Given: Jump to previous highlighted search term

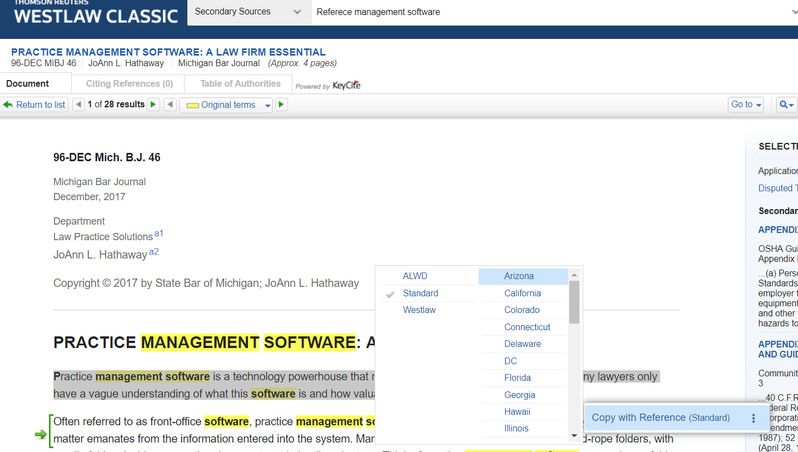Looking at the screenshot, I should click(x=170, y=105).
